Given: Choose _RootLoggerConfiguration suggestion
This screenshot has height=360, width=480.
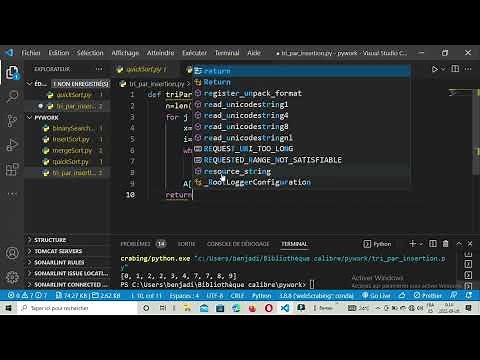Looking at the screenshot, I should (302, 182).
